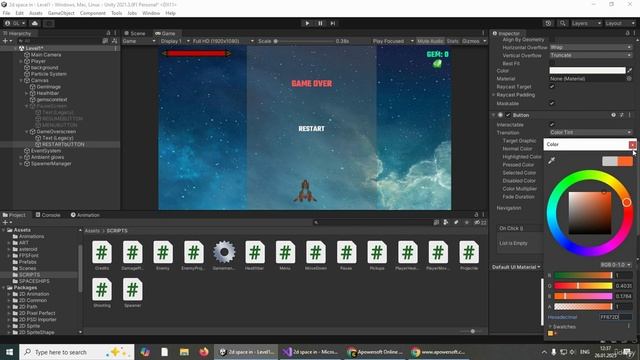
Task: Toggle Gizmos in the Game view
Action: click(471, 41)
